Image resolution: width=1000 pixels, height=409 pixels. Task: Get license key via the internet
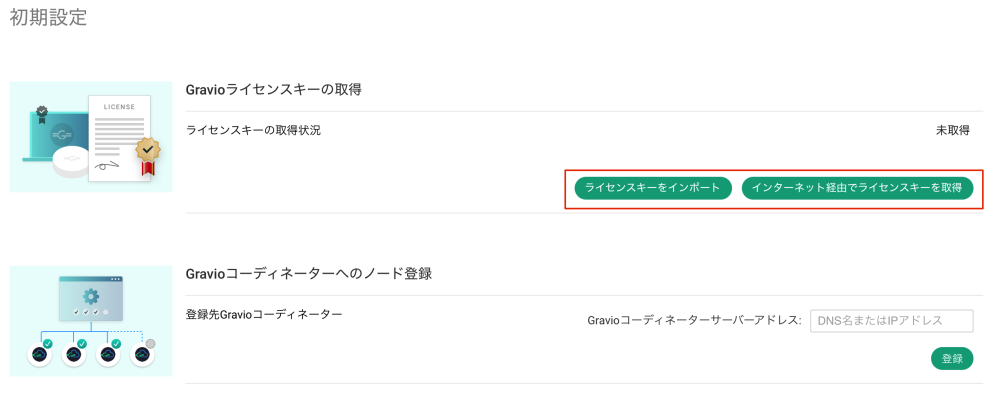(857, 188)
